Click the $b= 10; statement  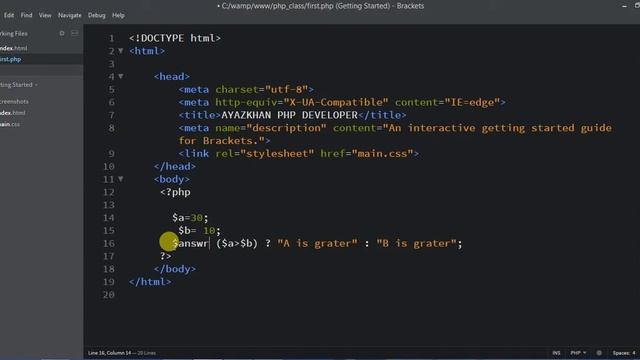[x=200, y=231]
